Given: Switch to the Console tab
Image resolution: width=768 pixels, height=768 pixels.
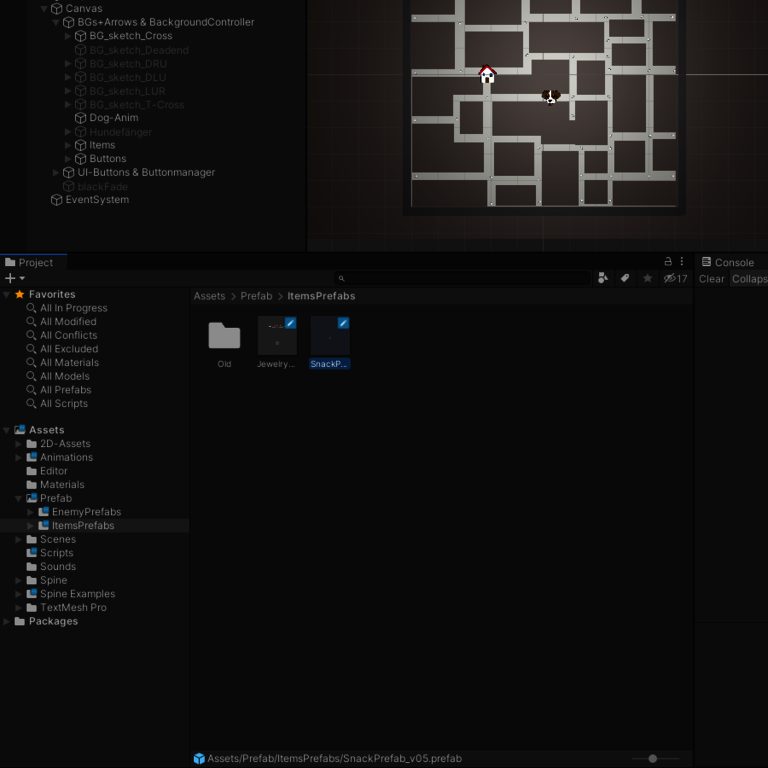Looking at the screenshot, I should point(728,262).
